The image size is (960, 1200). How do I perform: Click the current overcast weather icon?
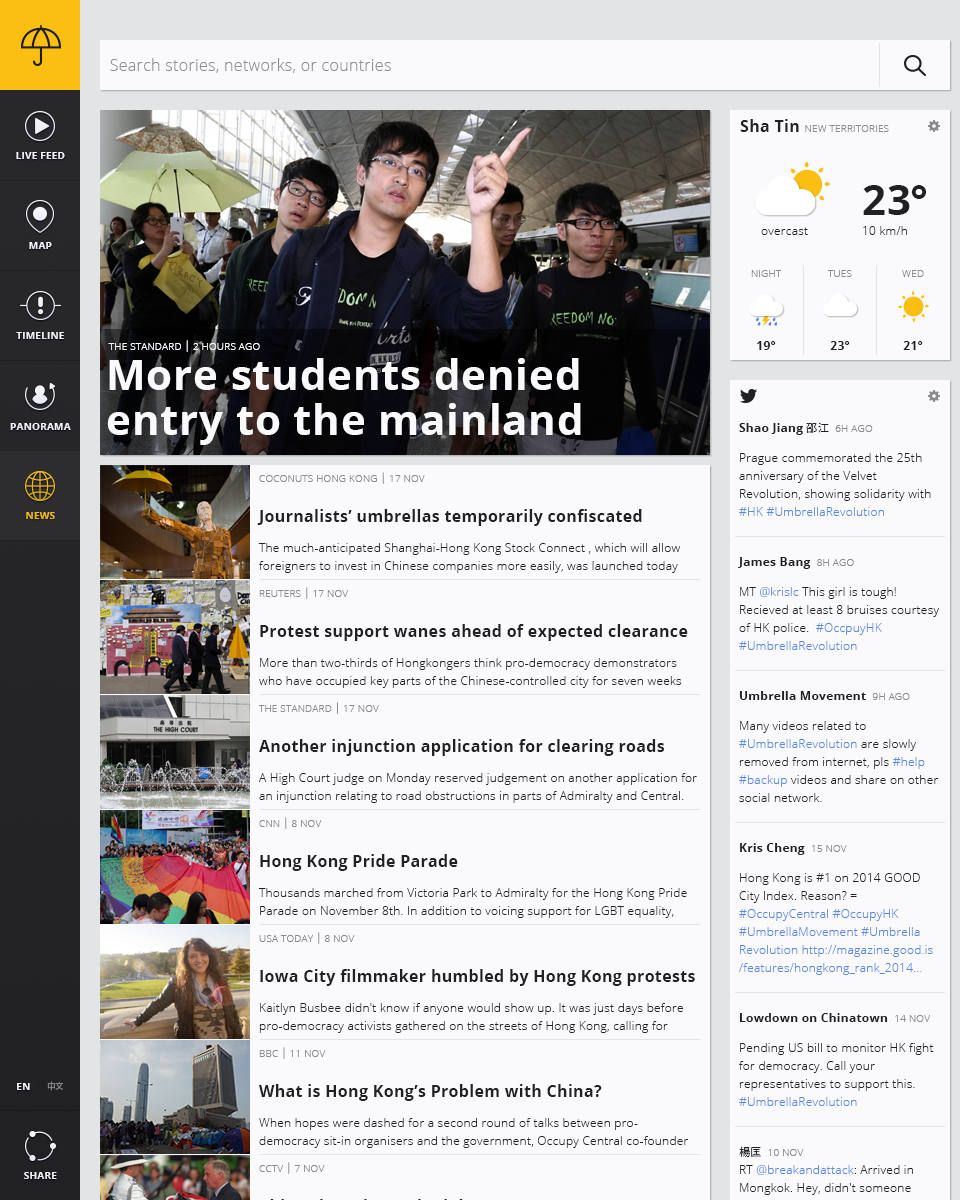point(792,192)
